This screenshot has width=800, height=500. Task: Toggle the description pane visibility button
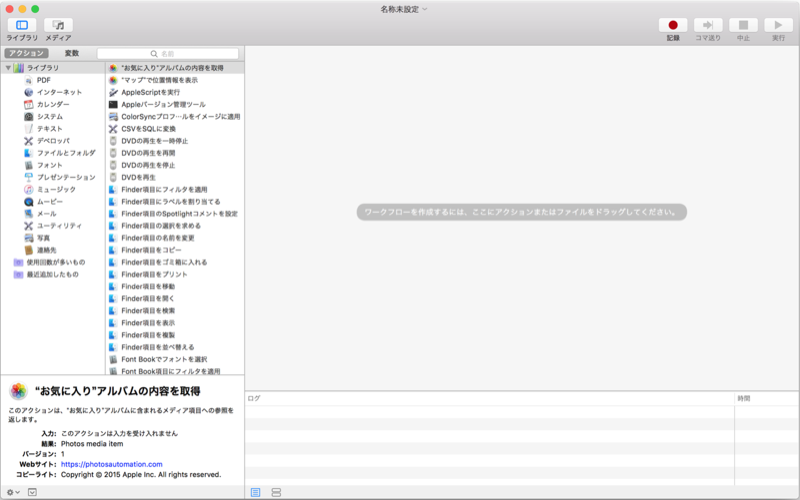pyautogui.click(x=32, y=492)
